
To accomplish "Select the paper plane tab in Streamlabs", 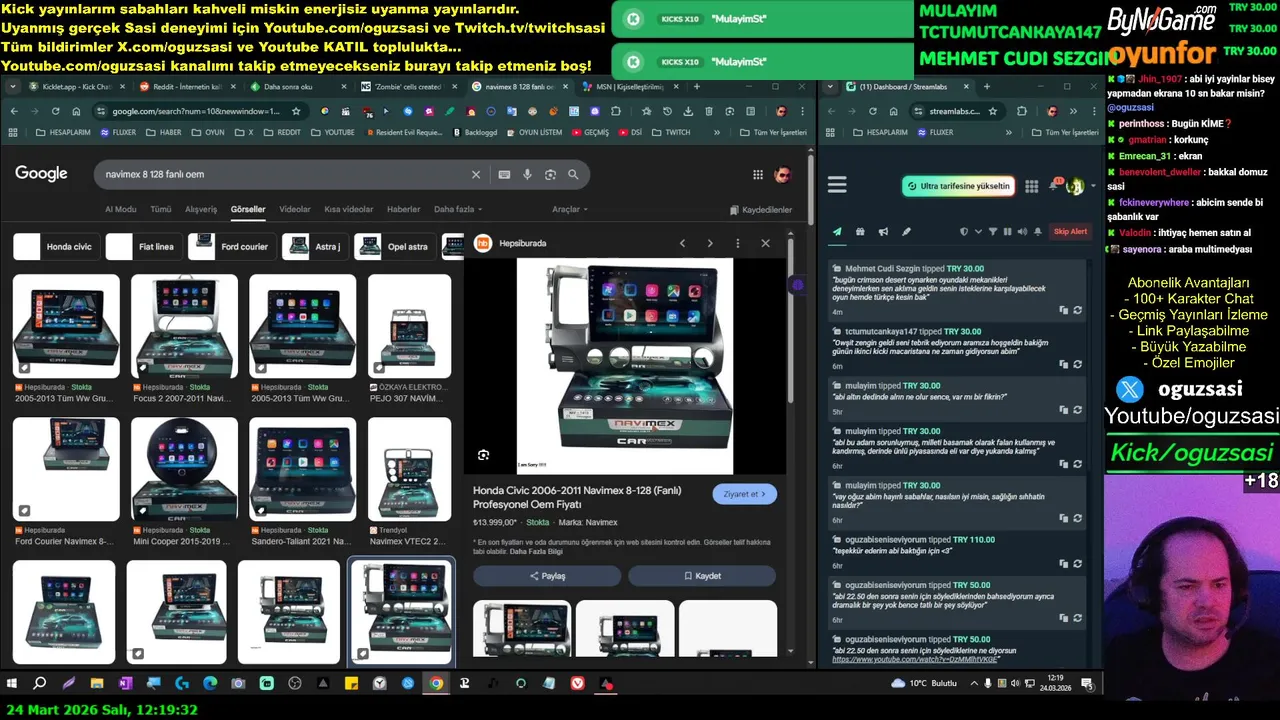I will 837,231.
